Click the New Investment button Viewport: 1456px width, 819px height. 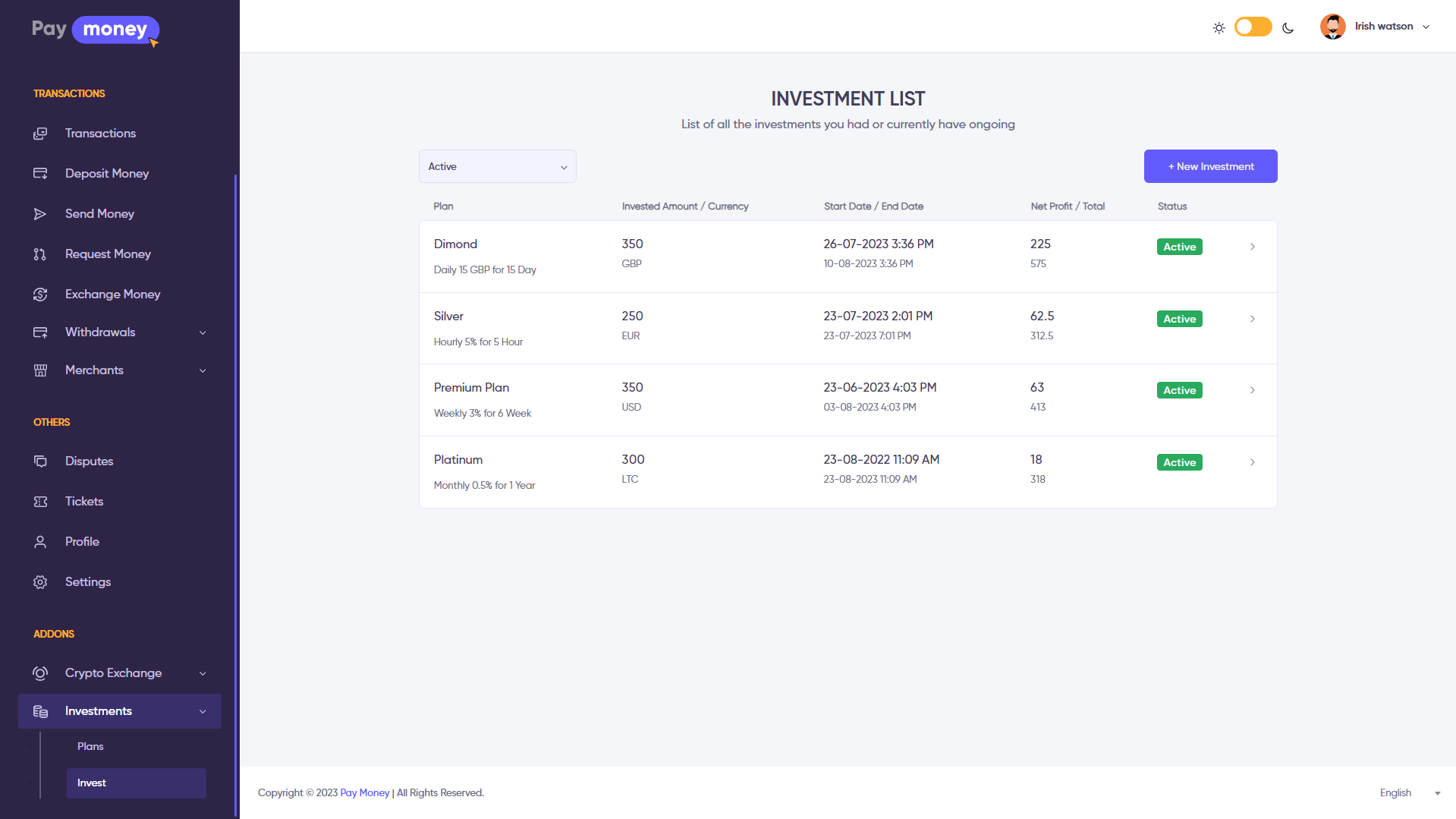[1210, 166]
